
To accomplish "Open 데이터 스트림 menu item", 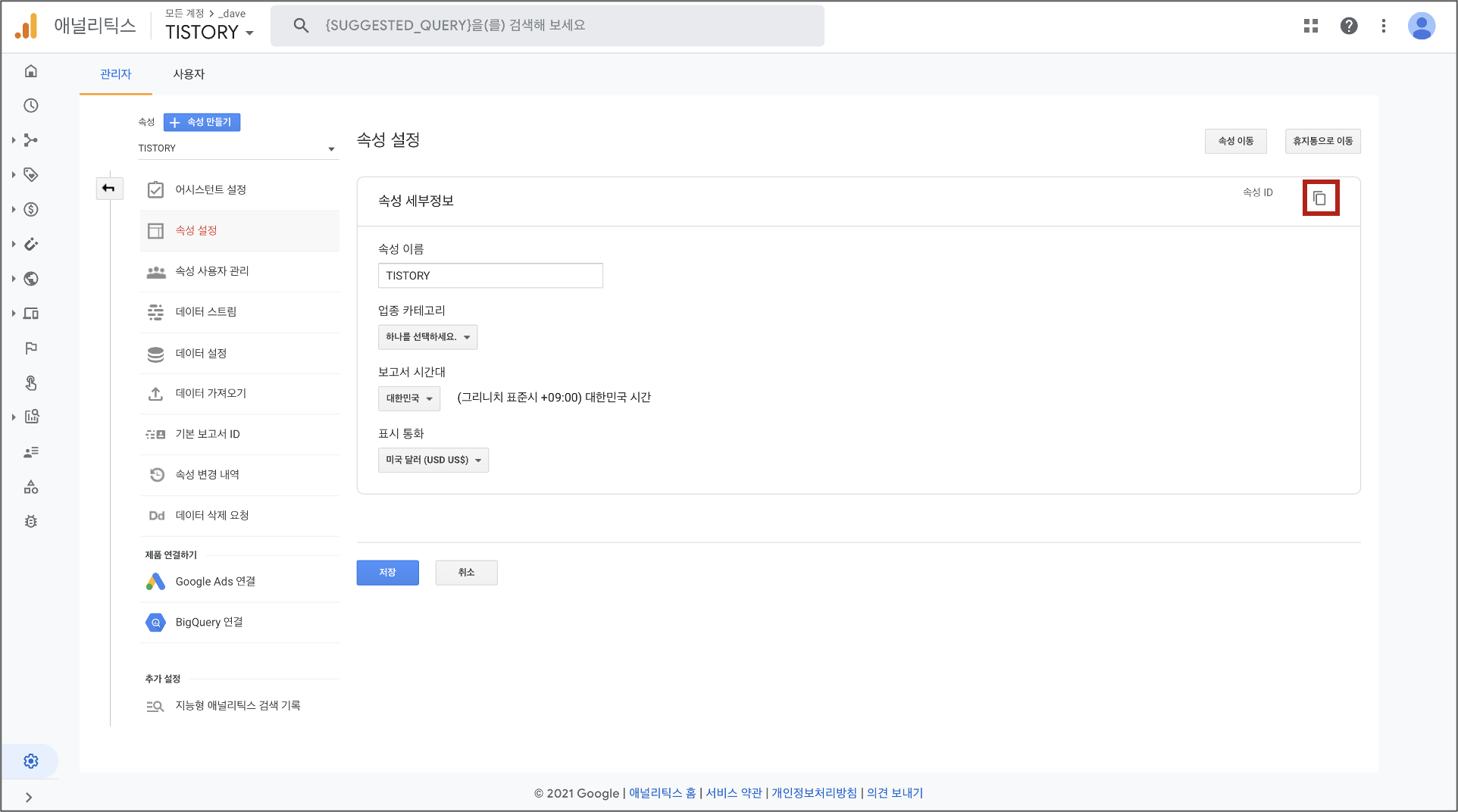I will (x=239, y=312).
